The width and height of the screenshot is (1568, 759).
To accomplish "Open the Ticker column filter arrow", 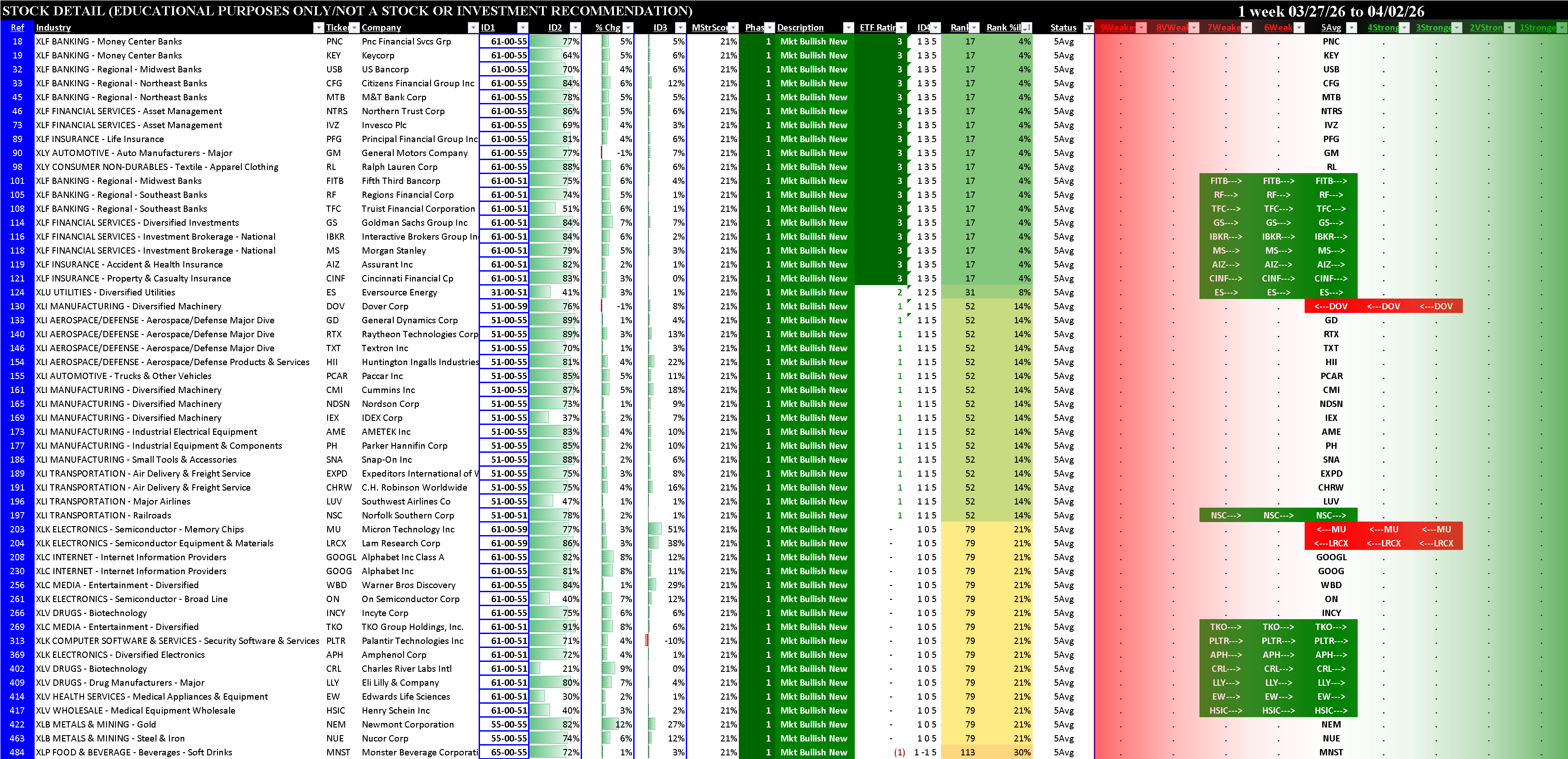I will [354, 27].
